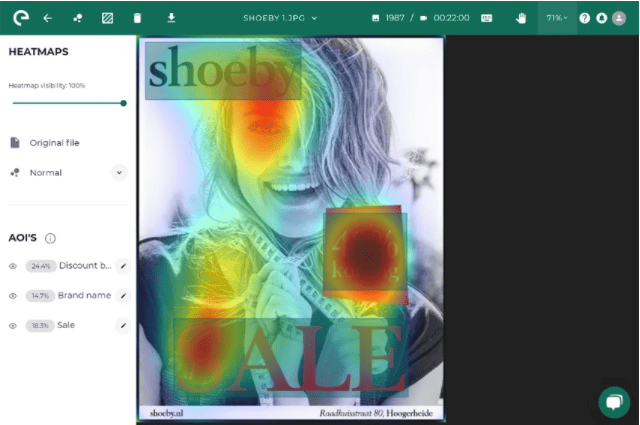Viewport: 640px width, 425px height.
Task: Select the Brand name AOI entry
Action: click(x=83, y=296)
